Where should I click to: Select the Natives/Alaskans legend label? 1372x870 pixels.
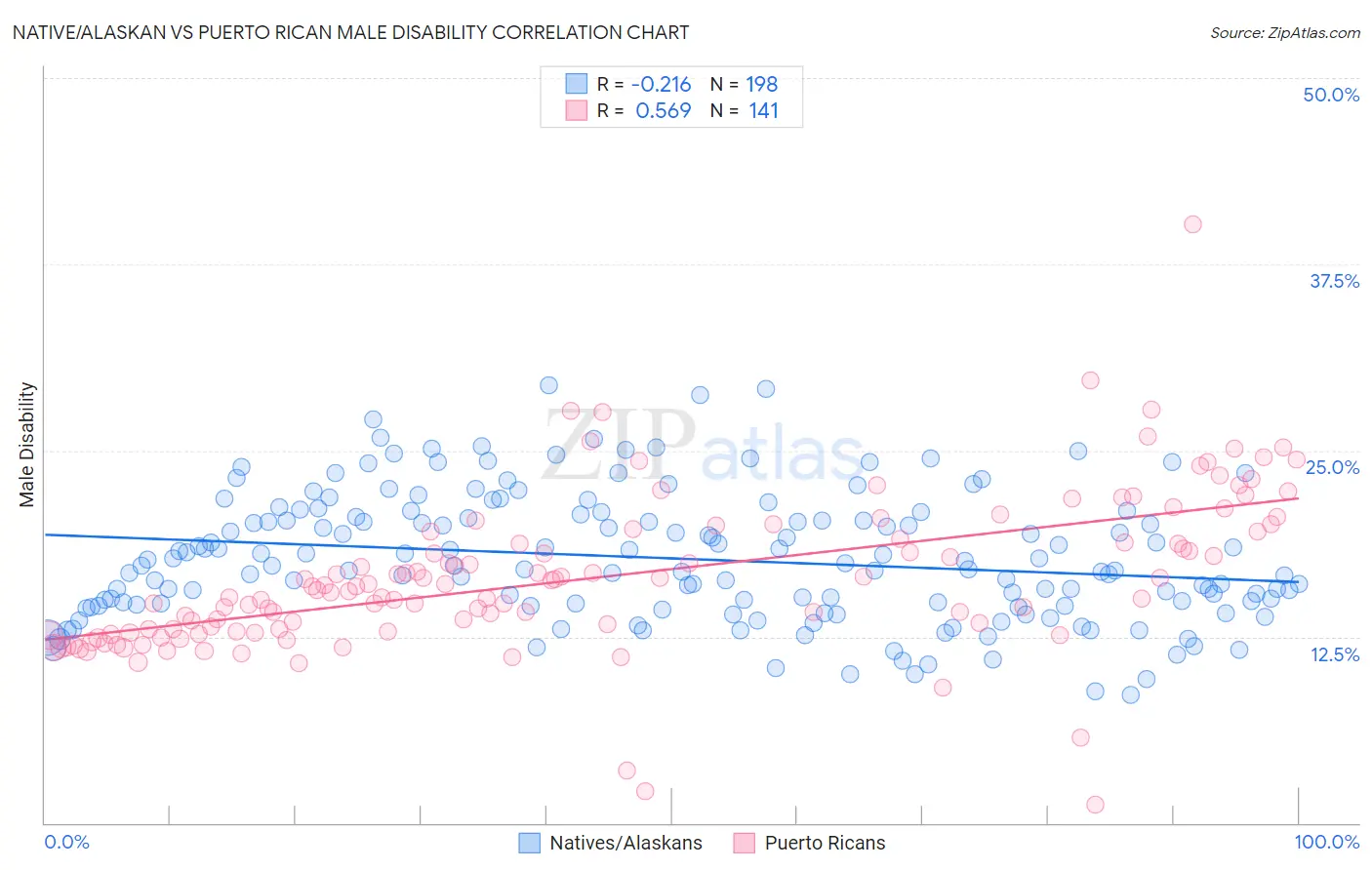[625, 843]
